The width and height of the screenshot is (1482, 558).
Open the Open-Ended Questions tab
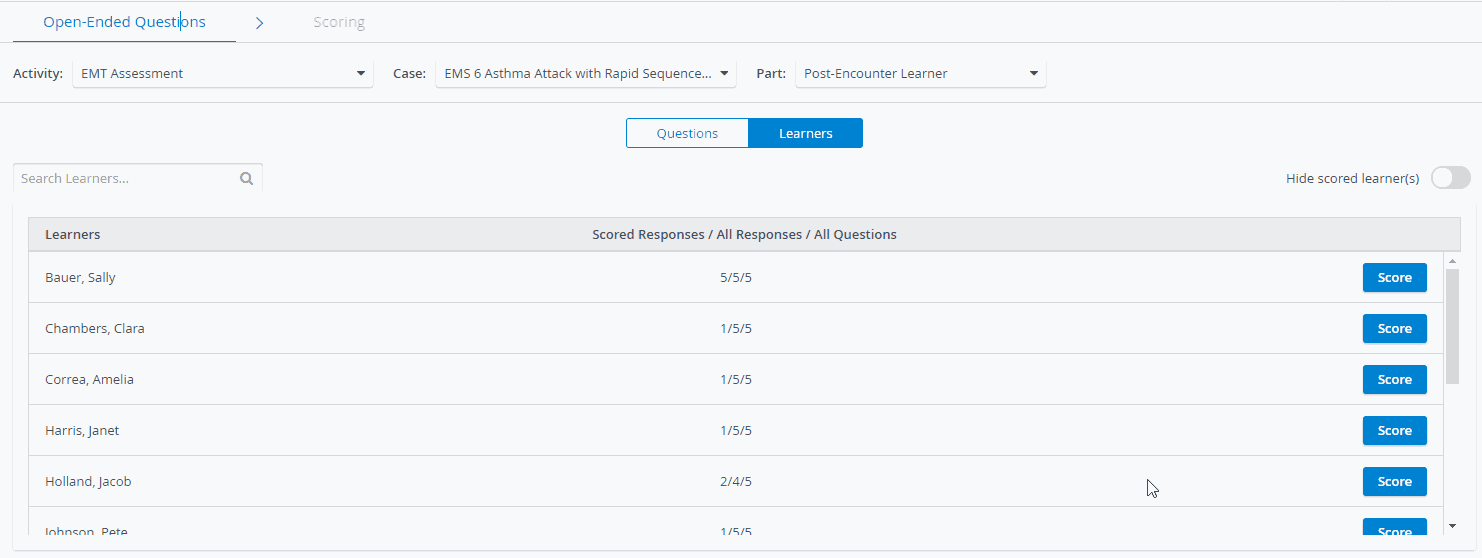coord(124,22)
